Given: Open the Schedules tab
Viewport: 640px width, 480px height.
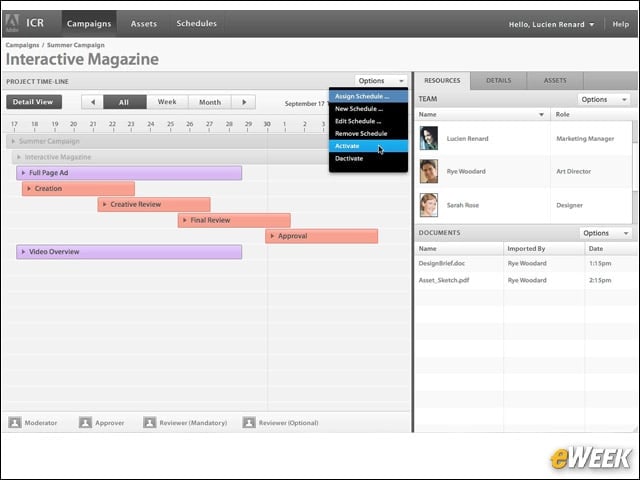Looking at the screenshot, I should (x=196, y=23).
